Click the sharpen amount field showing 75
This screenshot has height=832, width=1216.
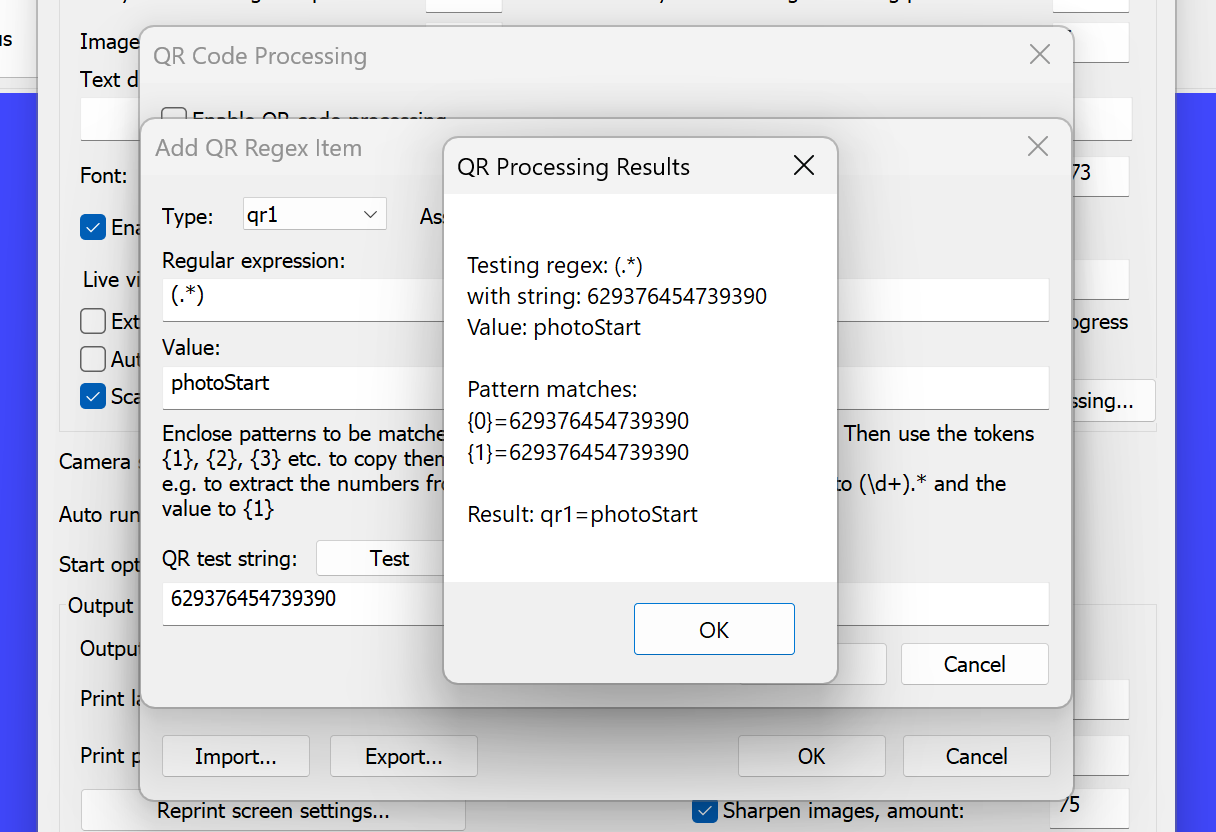pyautogui.click(x=1087, y=806)
